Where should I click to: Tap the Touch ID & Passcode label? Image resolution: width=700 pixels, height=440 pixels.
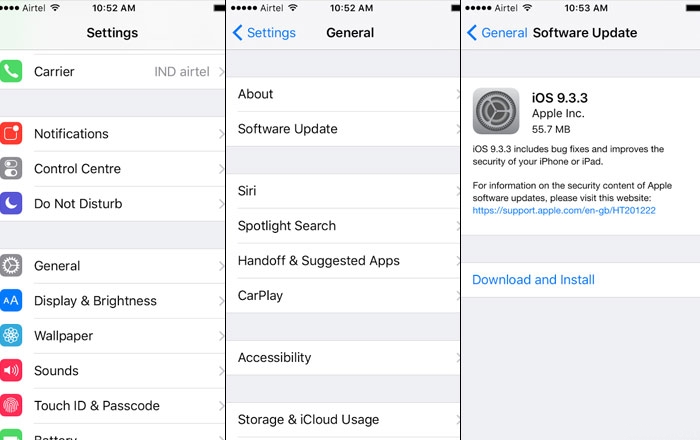(97, 405)
